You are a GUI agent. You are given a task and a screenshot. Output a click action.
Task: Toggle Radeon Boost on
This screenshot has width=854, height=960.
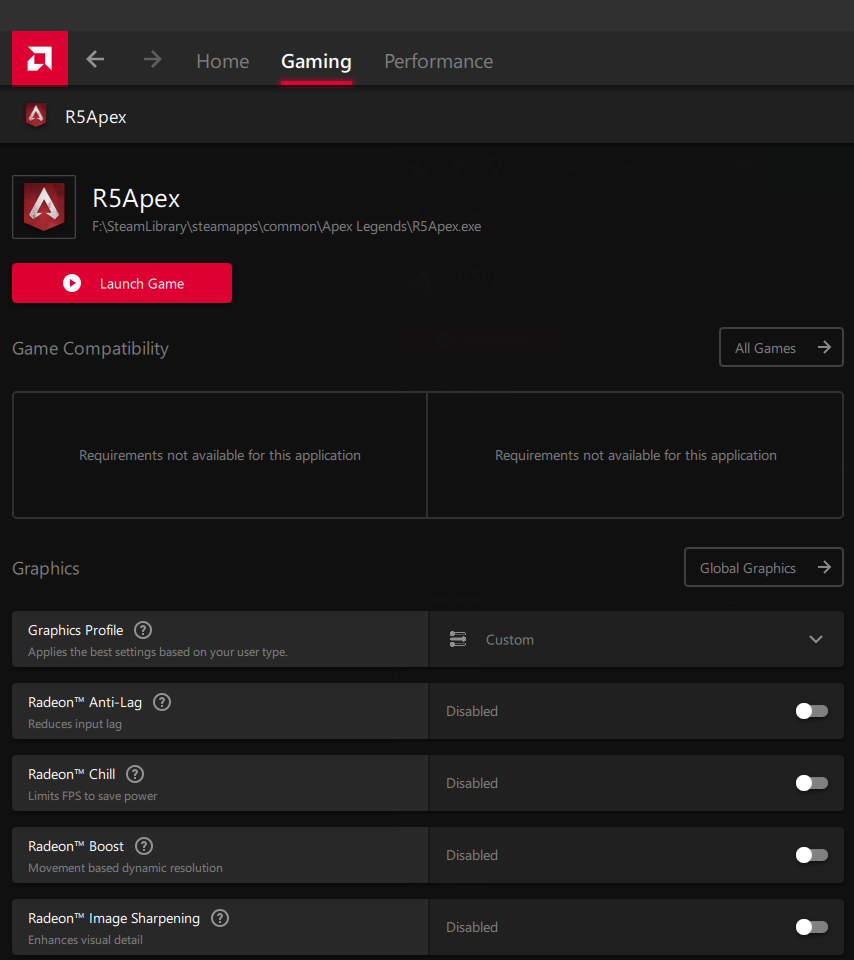click(x=811, y=855)
